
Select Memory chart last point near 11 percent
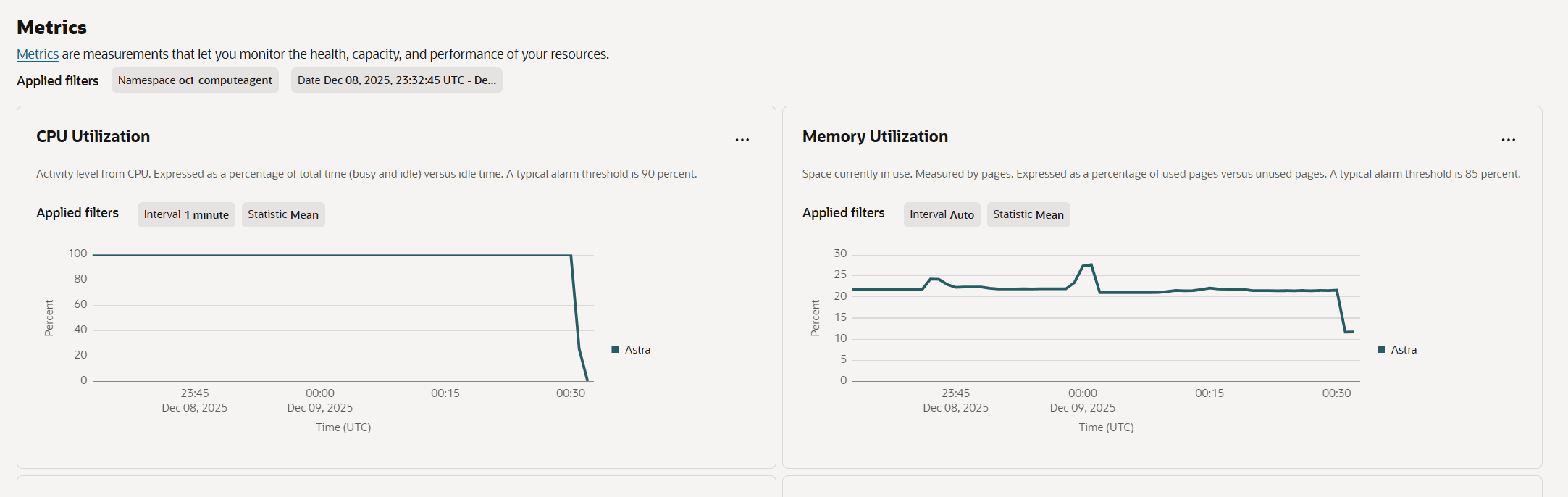click(x=1352, y=332)
